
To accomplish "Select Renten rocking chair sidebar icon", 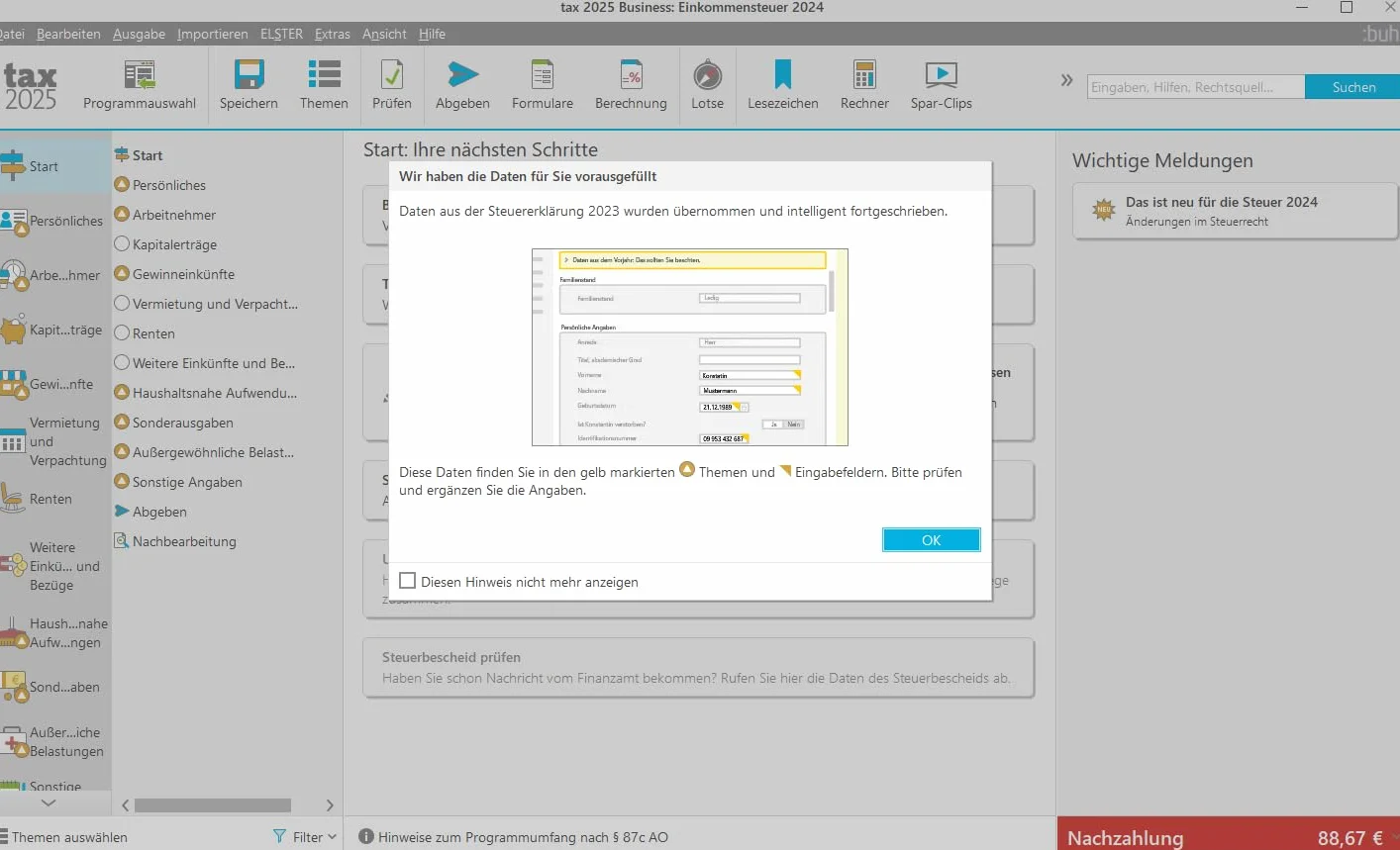I will click(x=13, y=498).
